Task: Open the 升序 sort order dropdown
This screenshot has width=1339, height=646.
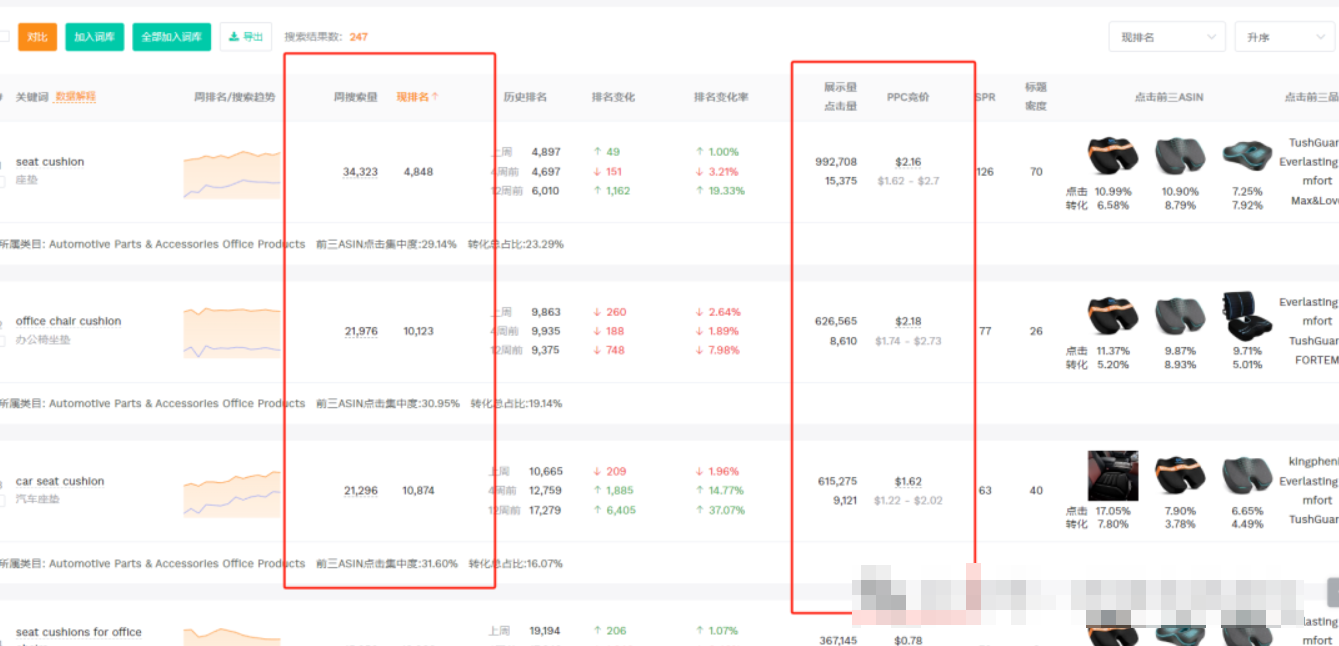Action: (x=1284, y=37)
